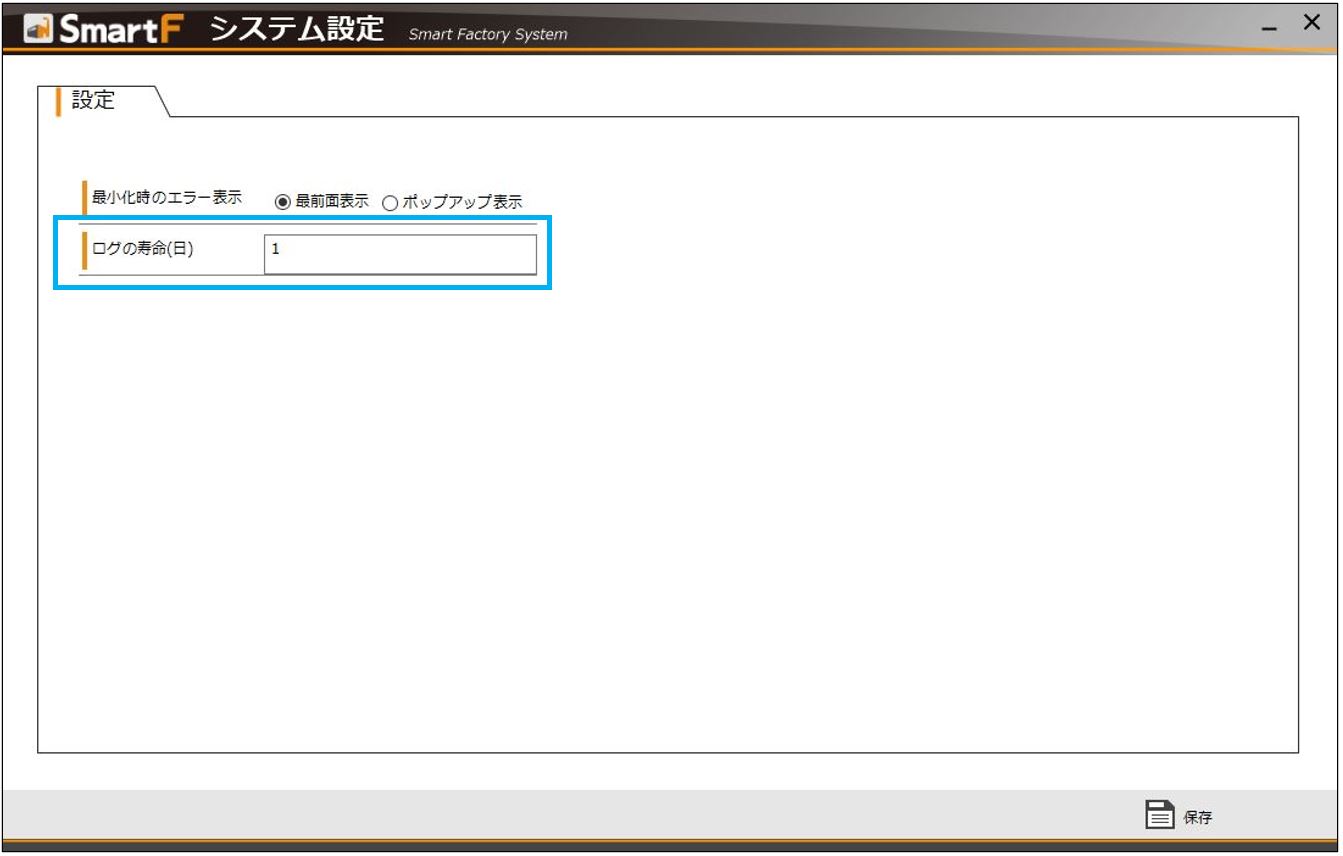Switch to the 設定 tab
The width and height of the screenshot is (1343, 856).
coord(94,101)
